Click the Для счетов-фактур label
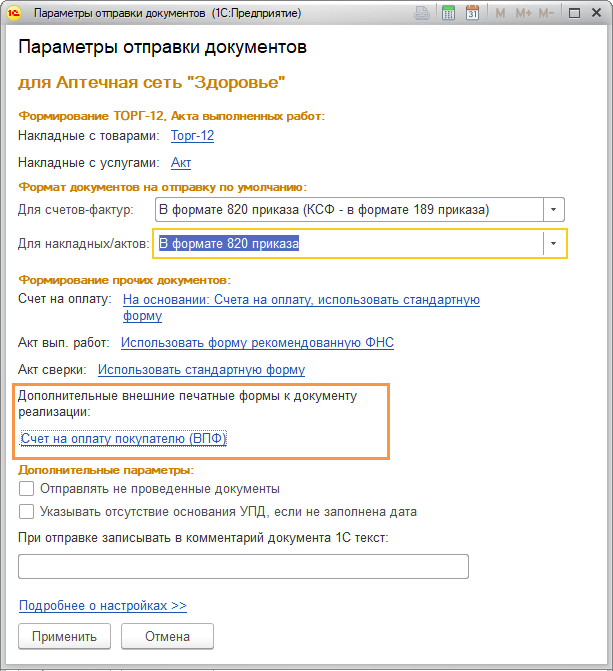This screenshot has height=671, width=613. pyautogui.click(x=75, y=210)
